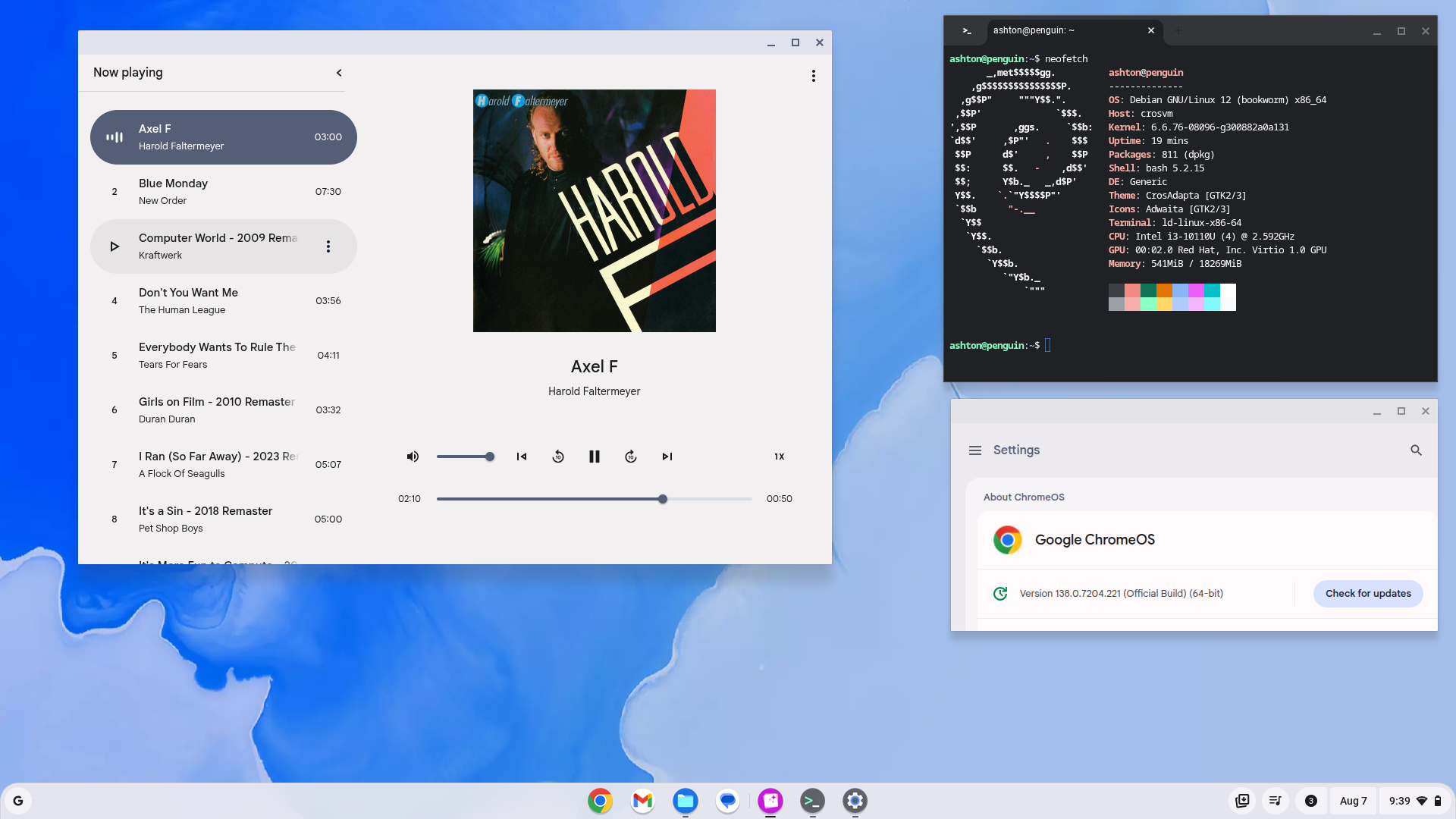This screenshot has width=1456, height=819.
Task: Open Gmail from the shelf
Action: pos(642,801)
